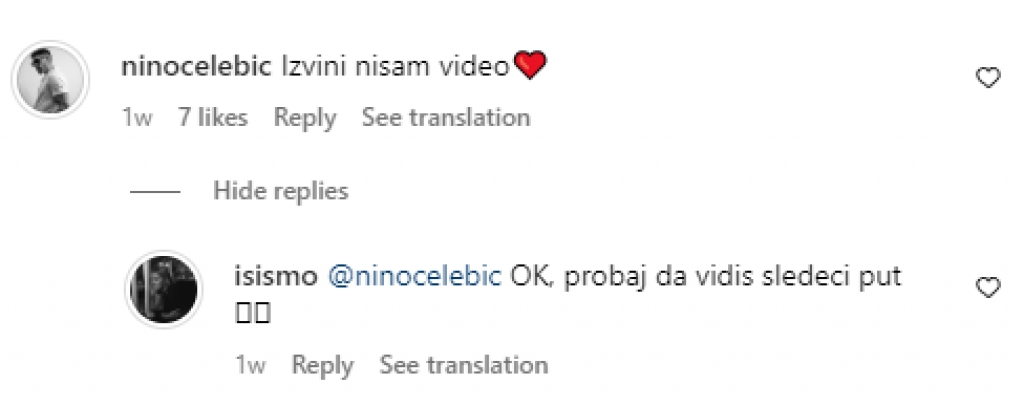Click the bold ninocelebic username
1024x405 pixels.
coord(195,67)
